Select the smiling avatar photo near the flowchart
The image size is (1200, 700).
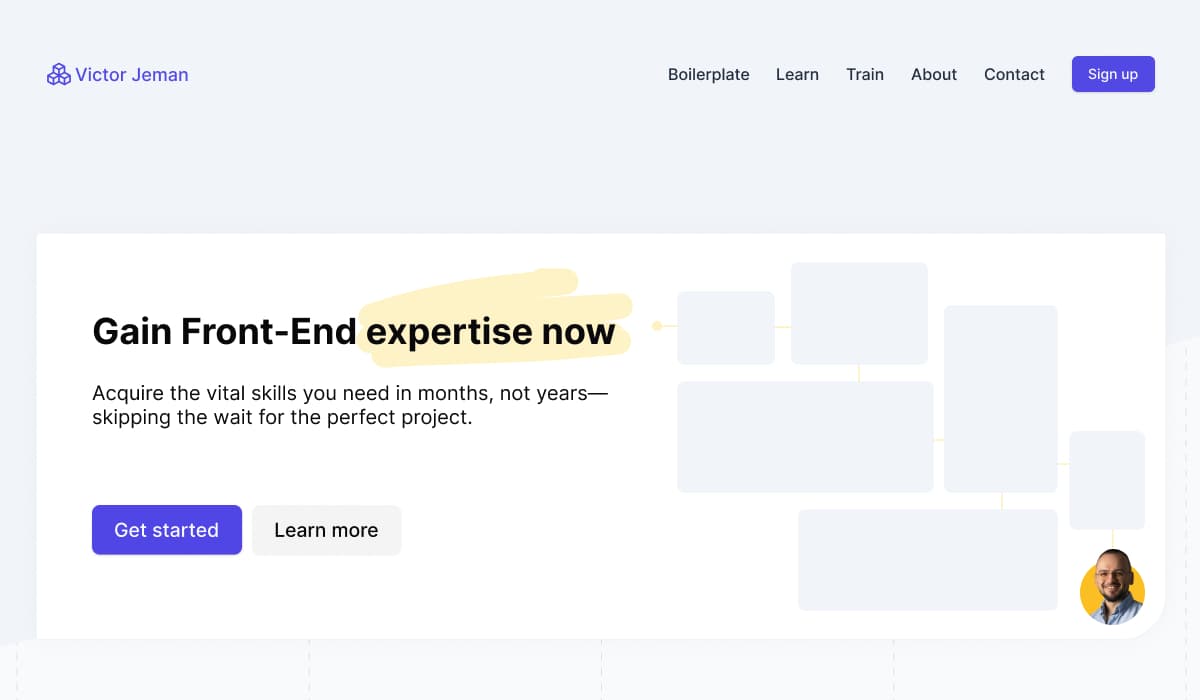point(1112,590)
